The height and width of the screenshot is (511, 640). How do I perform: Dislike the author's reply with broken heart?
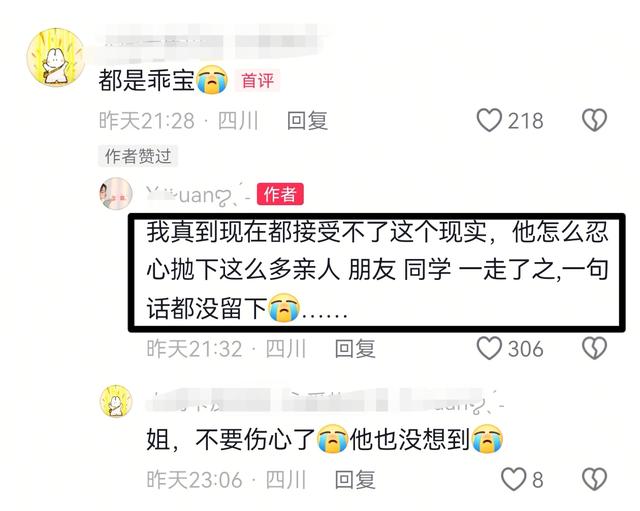point(594,348)
